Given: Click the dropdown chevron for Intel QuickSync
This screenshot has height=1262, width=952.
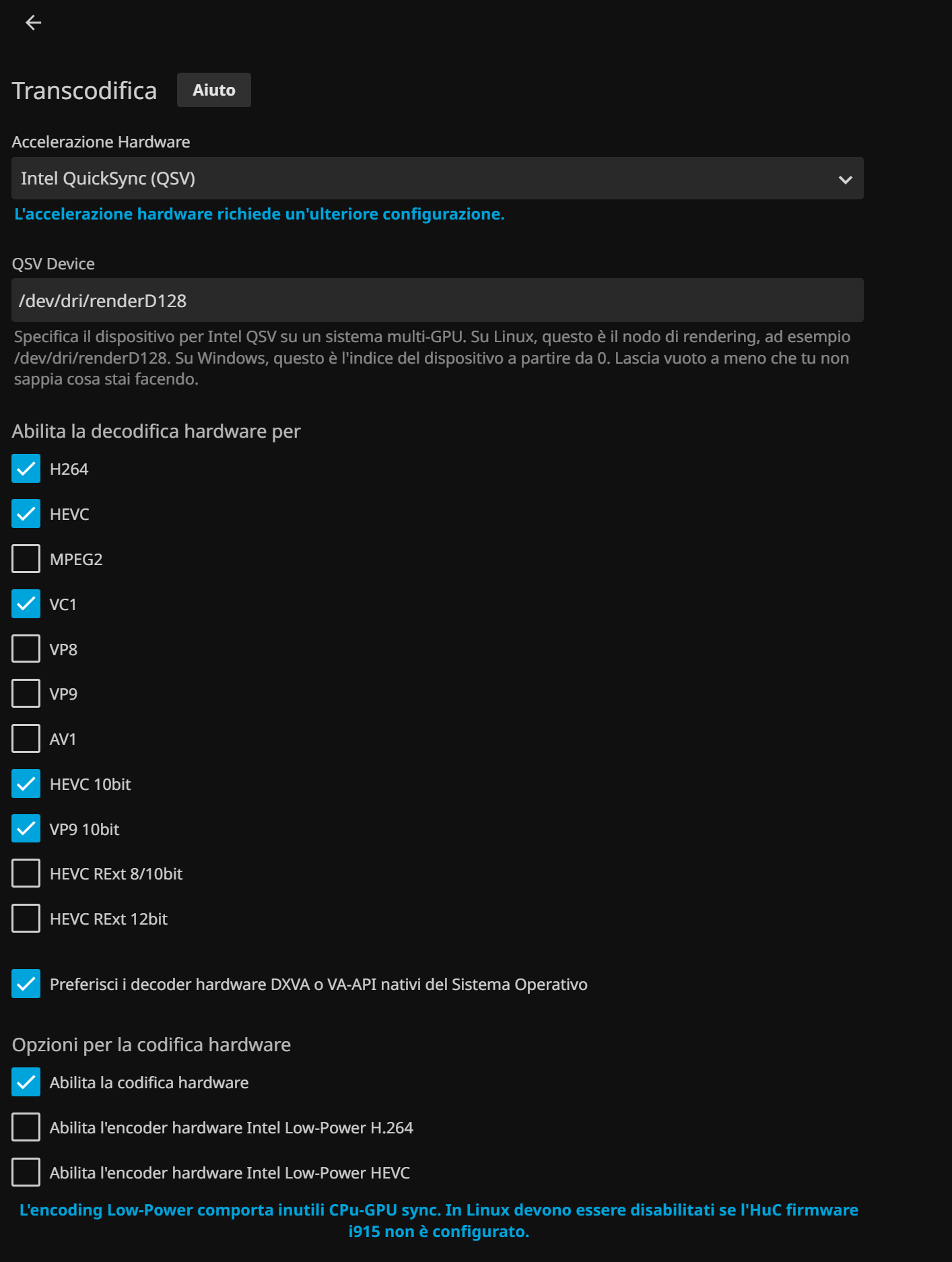Looking at the screenshot, I should [845, 179].
